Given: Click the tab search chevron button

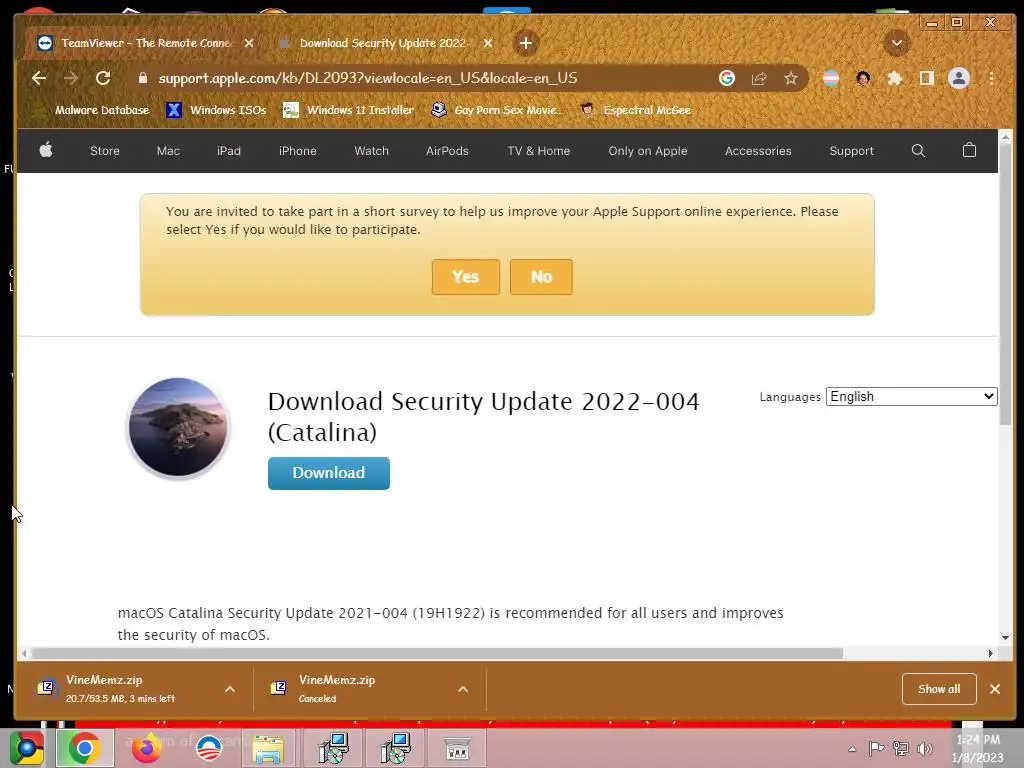Looking at the screenshot, I should tap(897, 43).
